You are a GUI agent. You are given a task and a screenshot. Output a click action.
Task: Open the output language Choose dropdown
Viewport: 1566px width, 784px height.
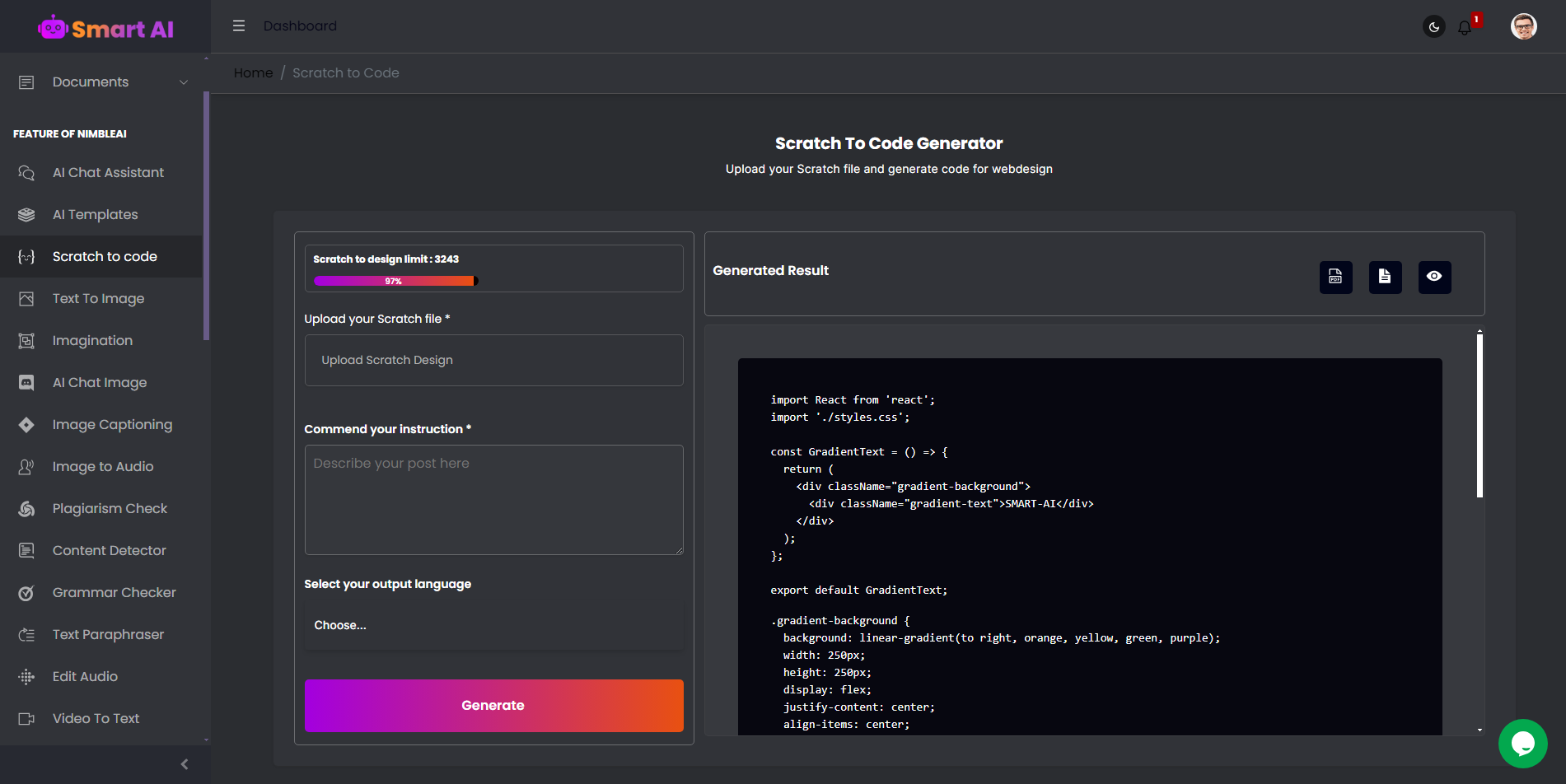(x=493, y=625)
